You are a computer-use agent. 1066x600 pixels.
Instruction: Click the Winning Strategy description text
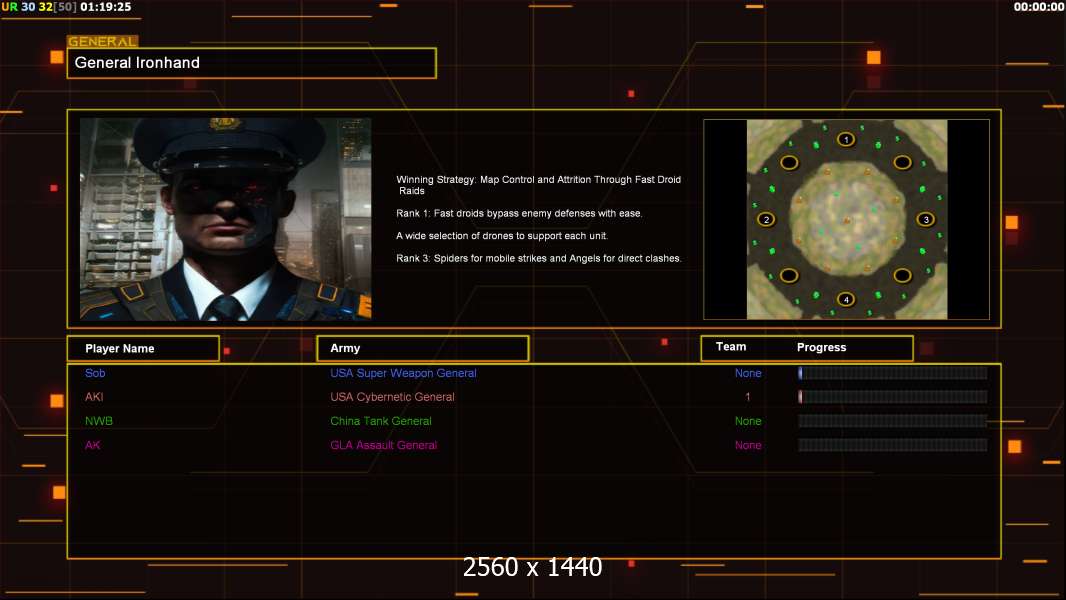point(538,185)
